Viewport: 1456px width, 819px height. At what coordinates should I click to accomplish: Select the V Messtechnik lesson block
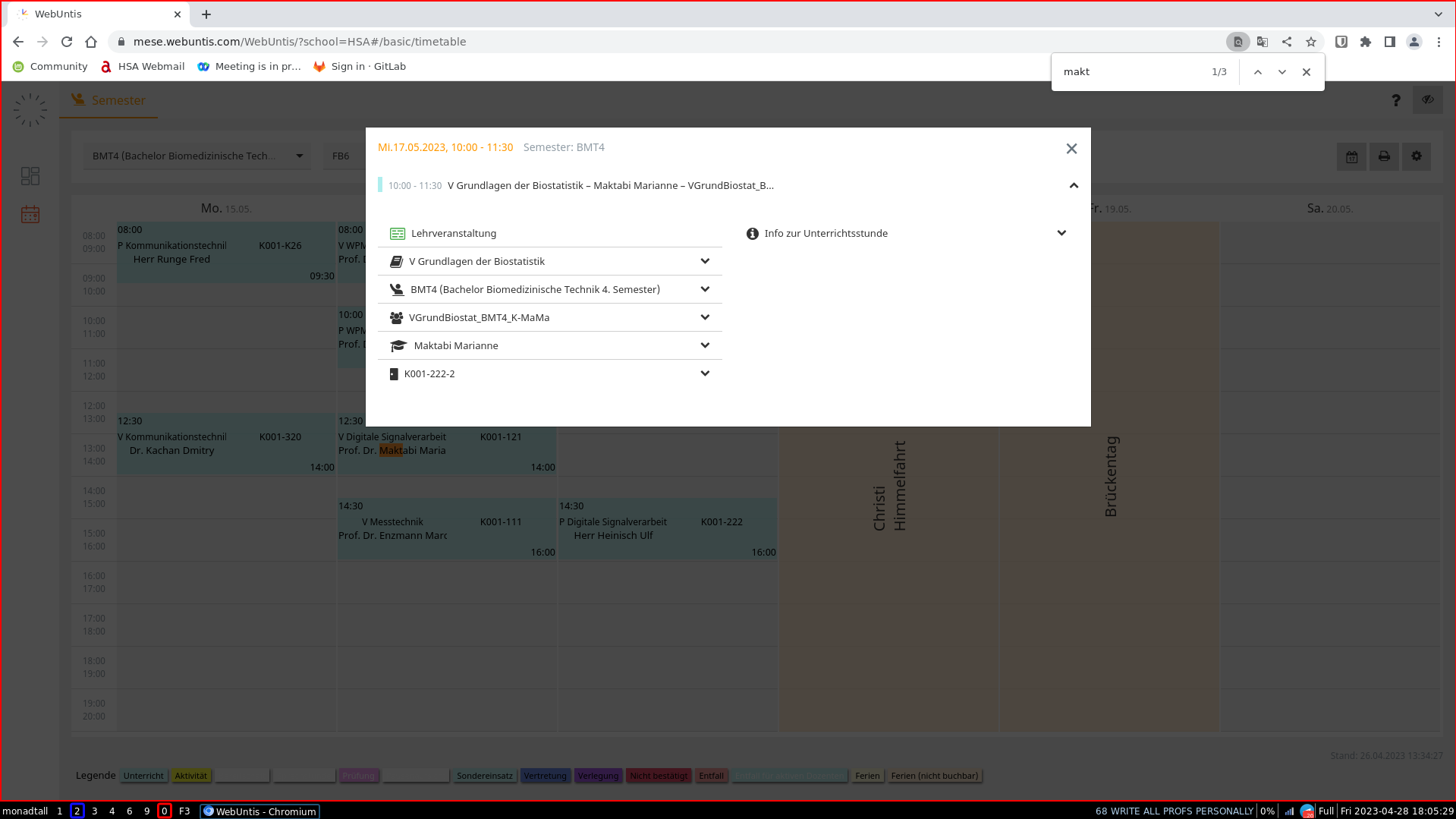[x=447, y=529]
